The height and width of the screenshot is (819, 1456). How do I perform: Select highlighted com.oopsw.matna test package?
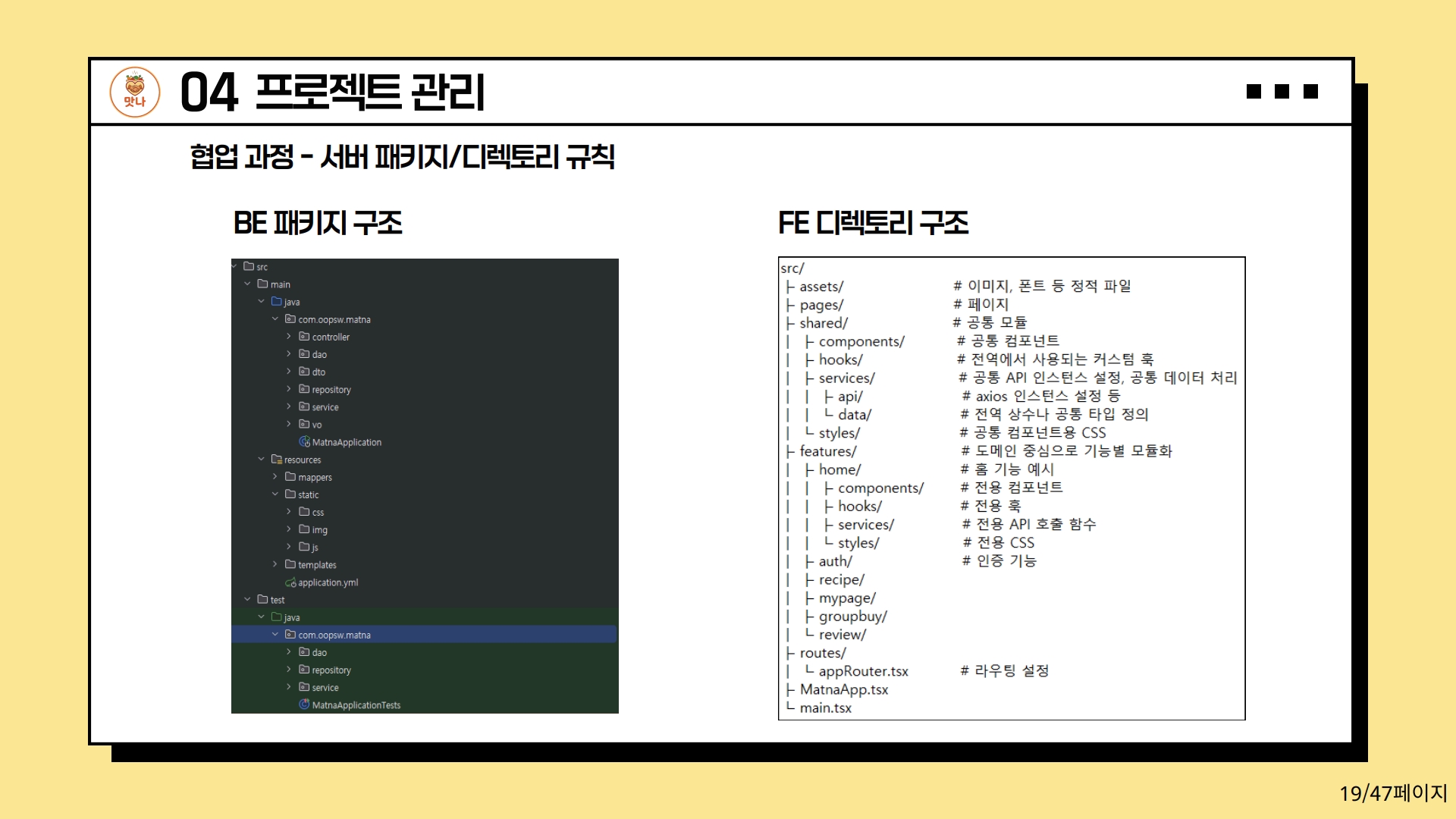tap(334, 635)
